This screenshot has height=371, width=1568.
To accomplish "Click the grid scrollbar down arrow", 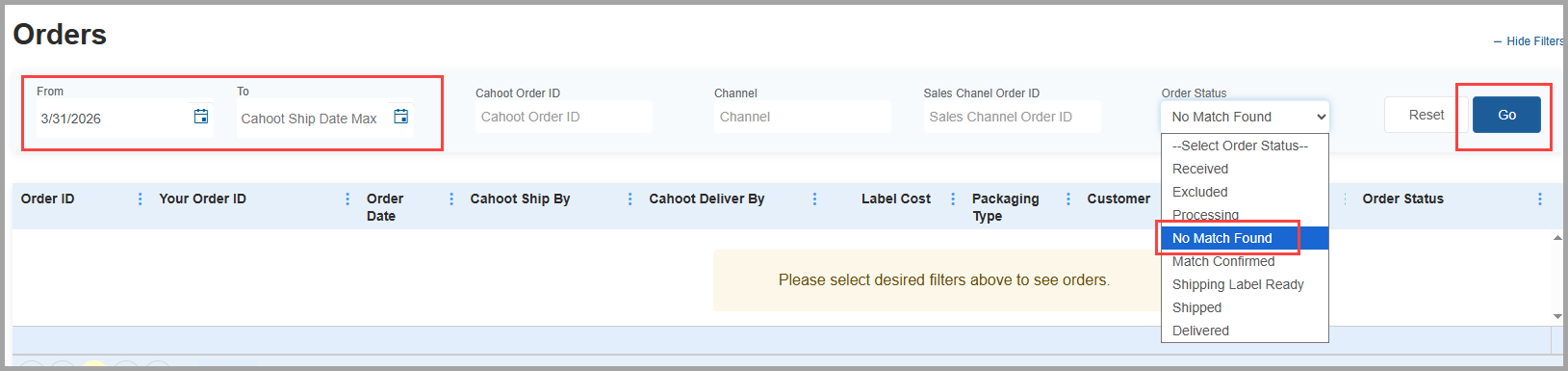I will tap(1557, 316).
